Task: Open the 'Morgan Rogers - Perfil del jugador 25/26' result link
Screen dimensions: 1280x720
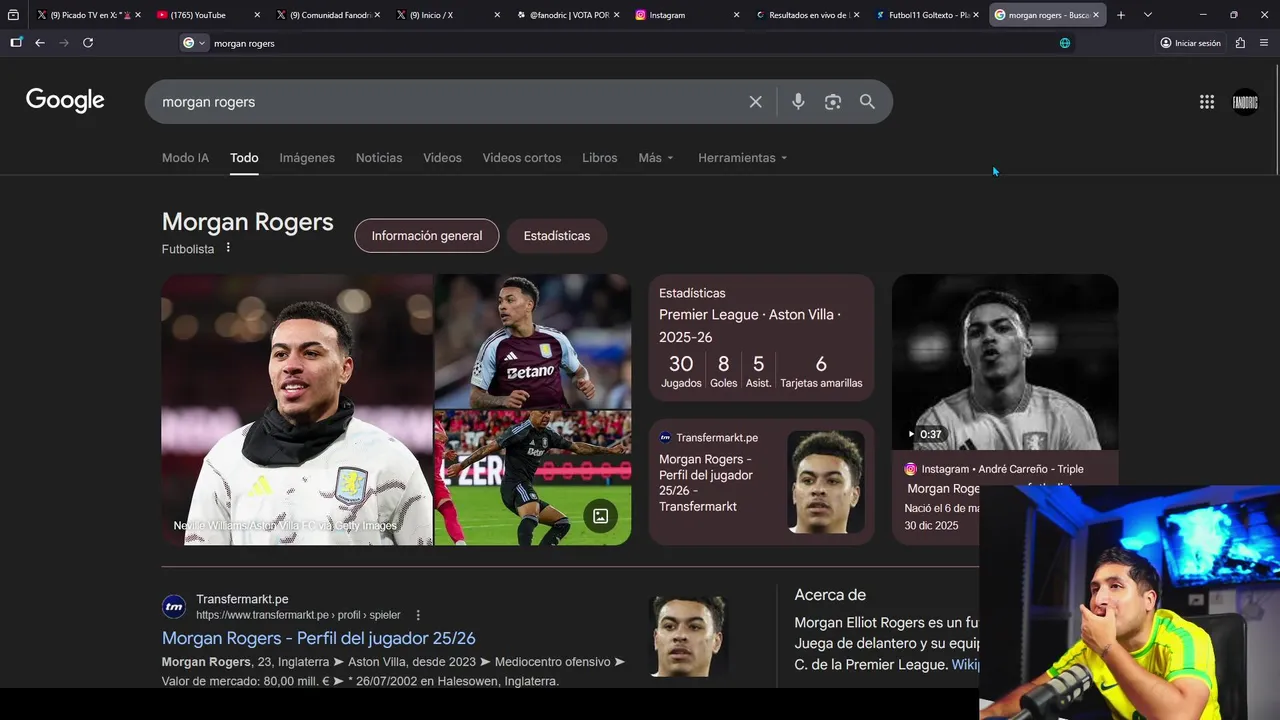Action: click(x=319, y=638)
